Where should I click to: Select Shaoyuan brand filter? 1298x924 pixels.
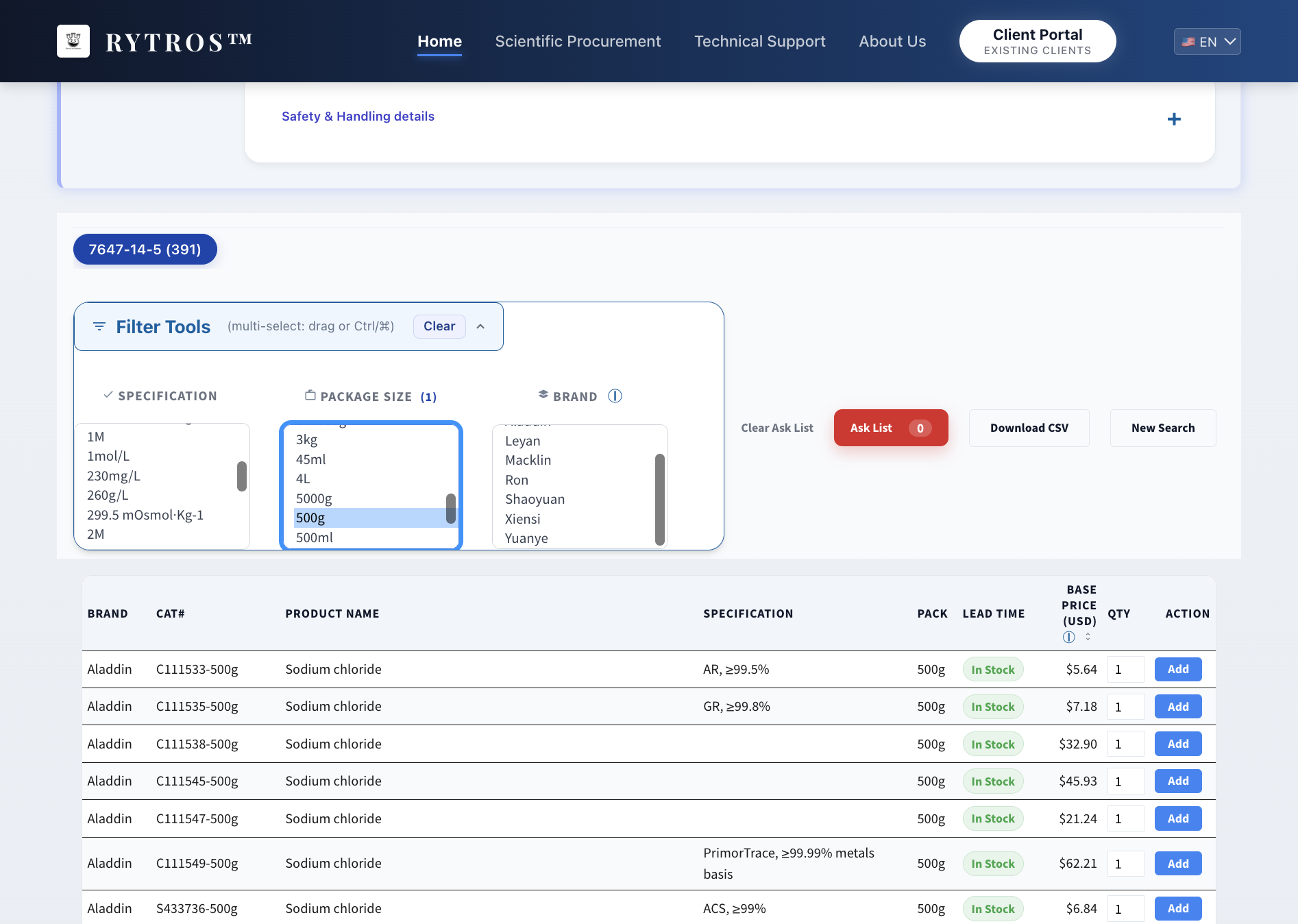579,499
